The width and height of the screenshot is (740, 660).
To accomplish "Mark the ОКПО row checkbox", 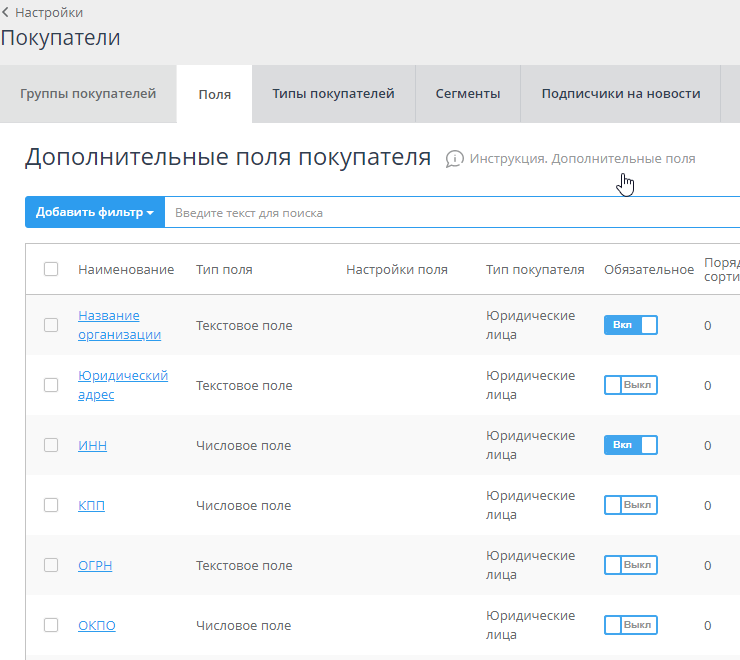I will coord(51,625).
